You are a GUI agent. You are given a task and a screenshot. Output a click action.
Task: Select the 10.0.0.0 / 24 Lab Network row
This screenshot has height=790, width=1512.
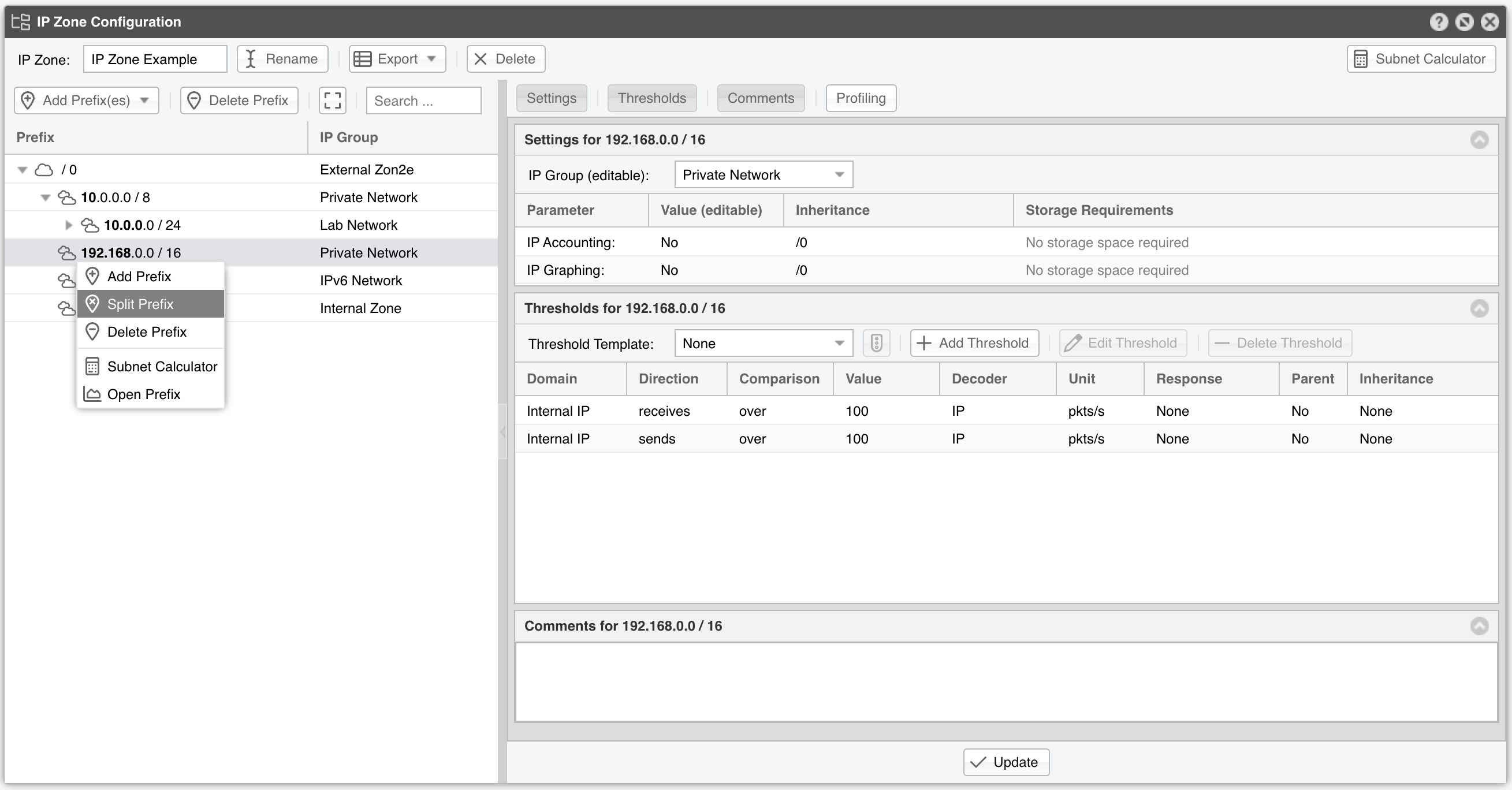(x=251, y=225)
